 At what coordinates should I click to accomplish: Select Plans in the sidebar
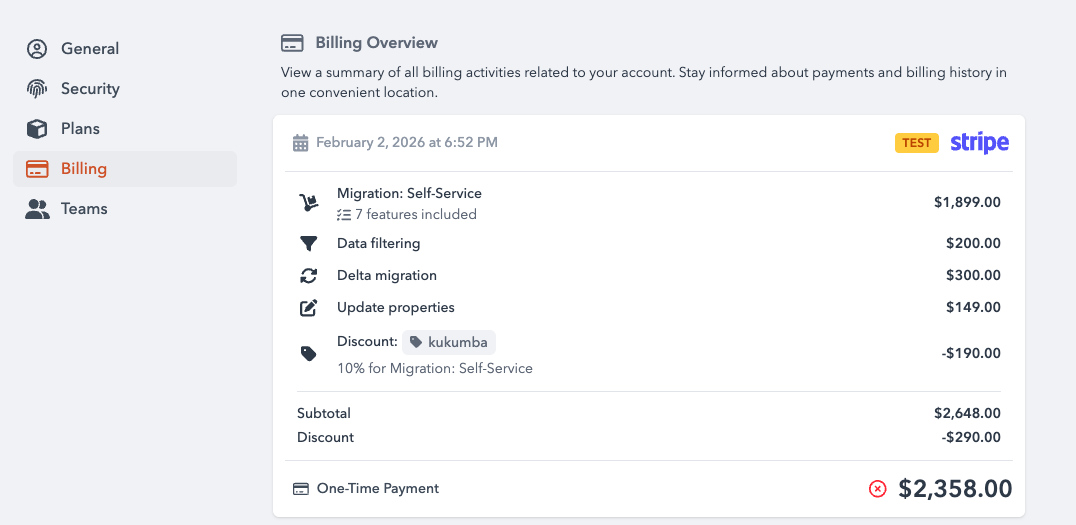tap(80, 129)
